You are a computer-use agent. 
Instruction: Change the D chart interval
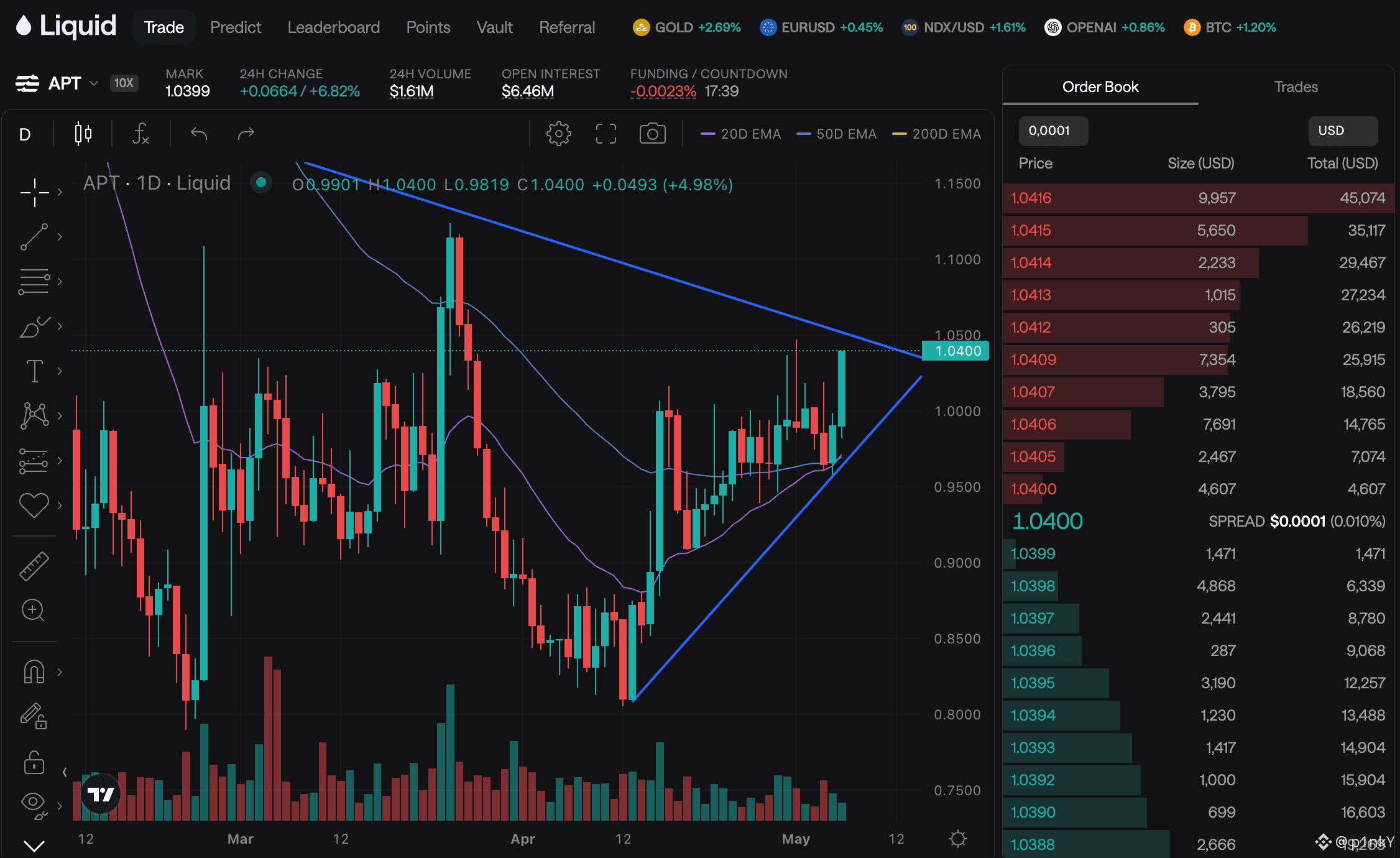[x=25, y=134]
